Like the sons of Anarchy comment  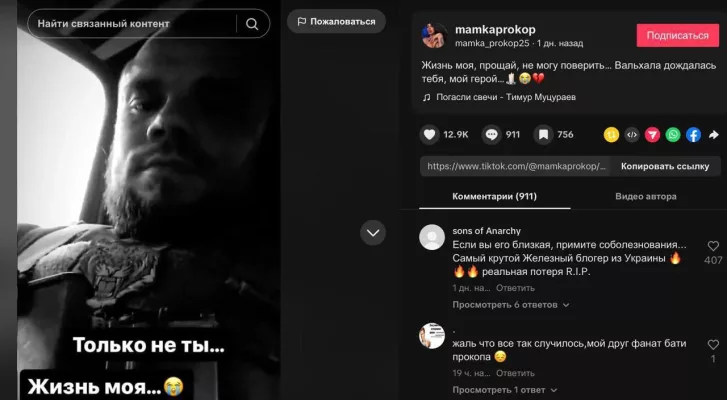713,246
